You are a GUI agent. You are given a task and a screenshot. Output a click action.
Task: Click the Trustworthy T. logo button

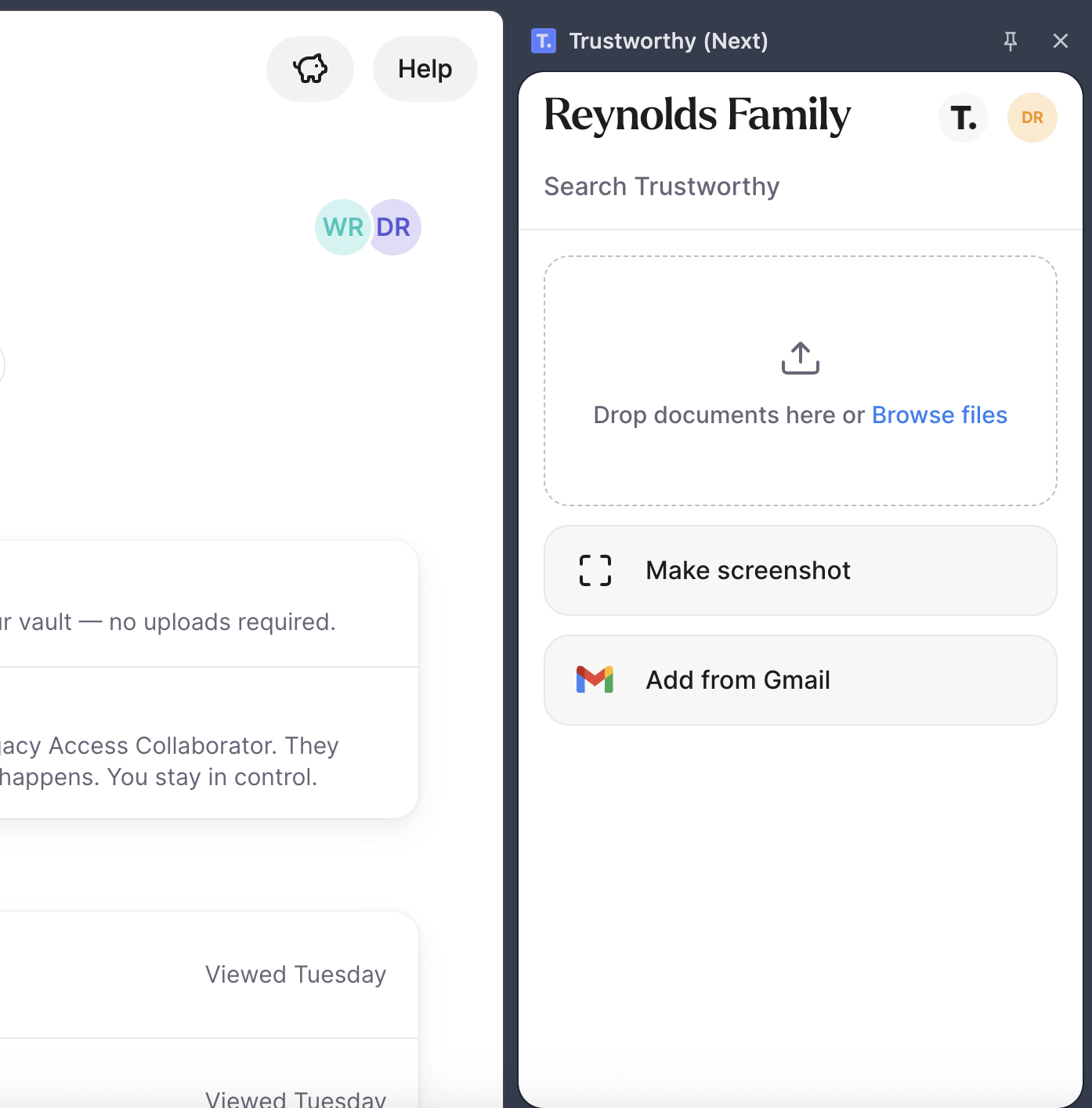(964, 118)
